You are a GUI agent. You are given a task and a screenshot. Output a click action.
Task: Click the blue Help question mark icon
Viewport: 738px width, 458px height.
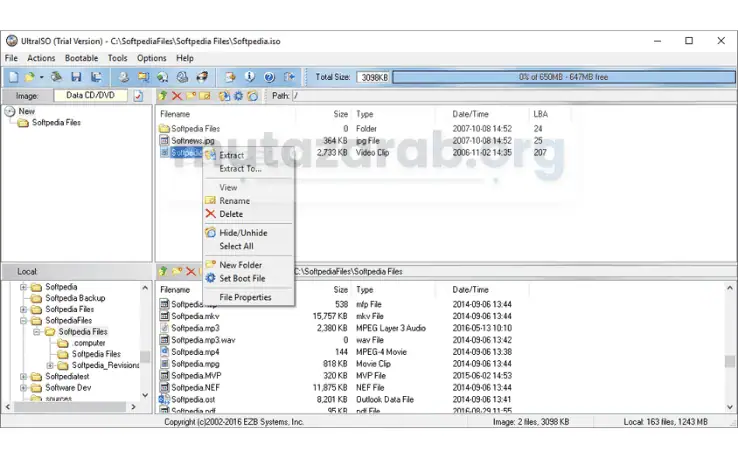tap(269, 77)
